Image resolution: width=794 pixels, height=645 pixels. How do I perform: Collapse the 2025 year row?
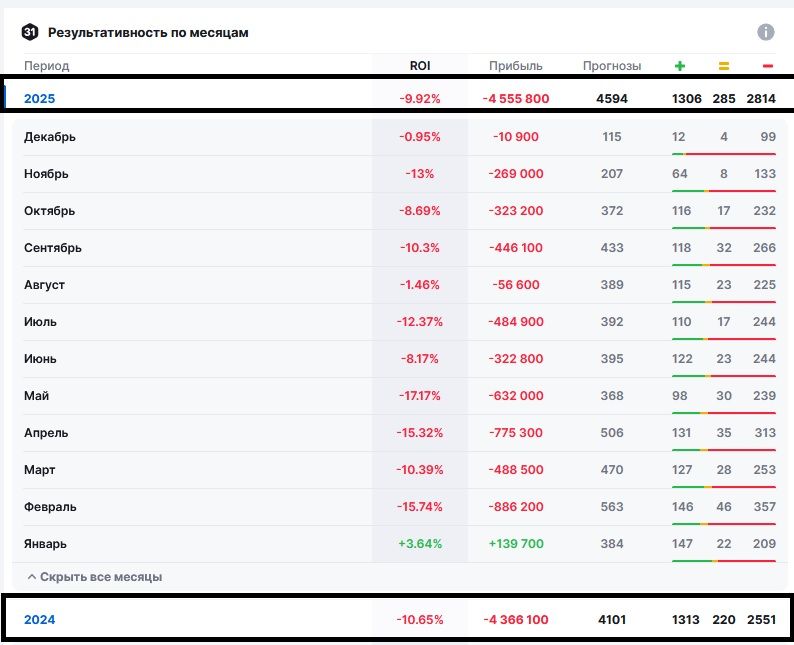pyautogui.click(x=40, y=98)
